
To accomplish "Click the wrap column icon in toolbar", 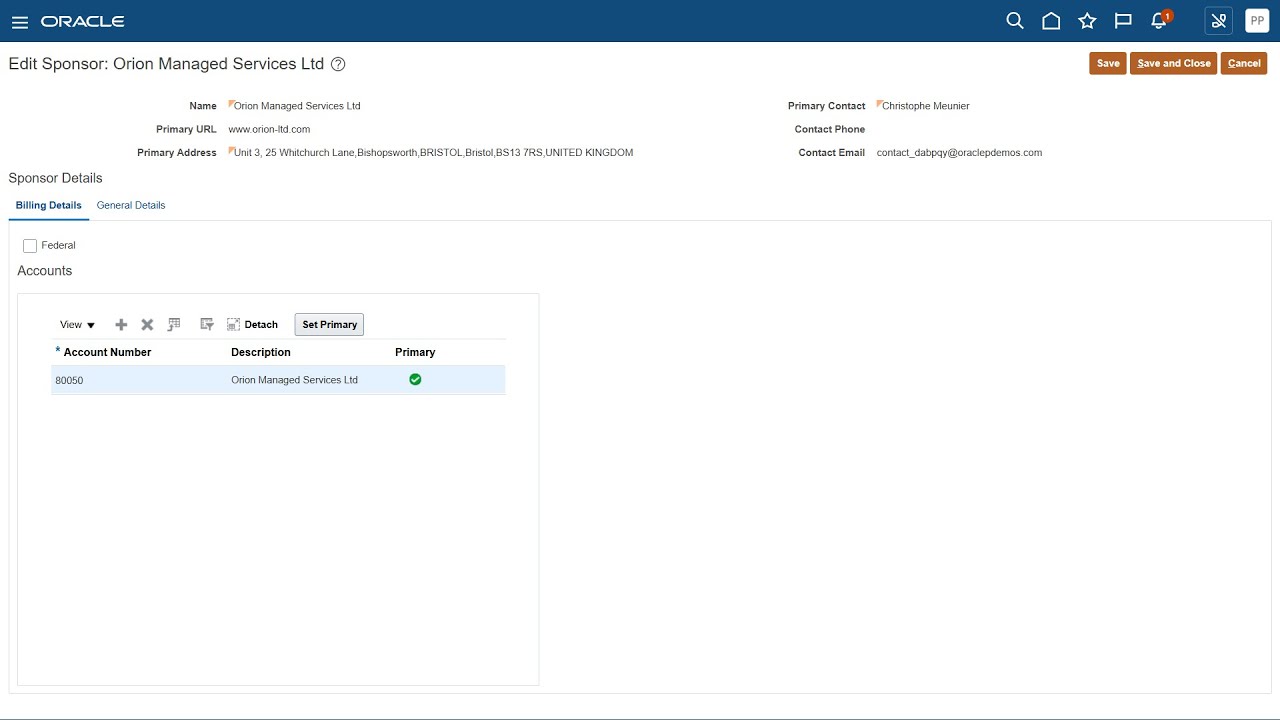I will (207, 324).
